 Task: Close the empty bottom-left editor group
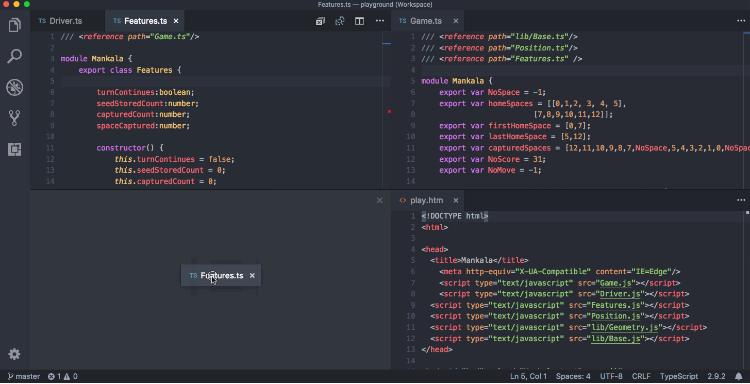coord(380,200)
